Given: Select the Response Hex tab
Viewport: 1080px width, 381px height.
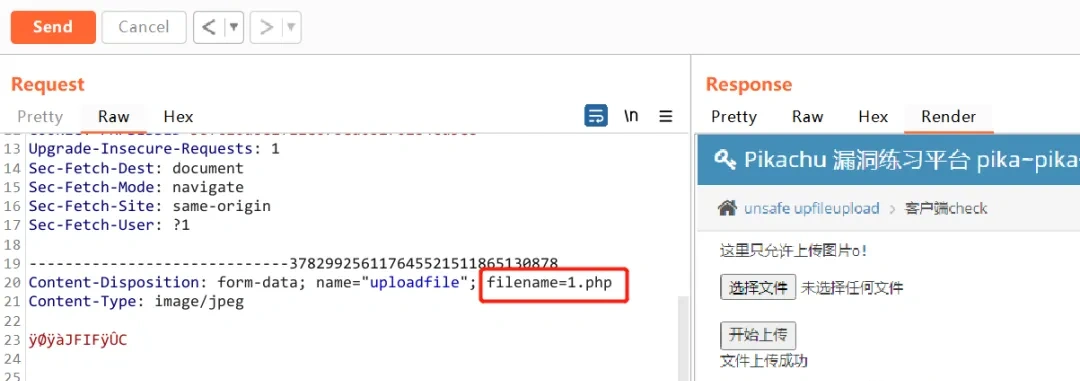Looking at the screenshot, I should point(873,117).
